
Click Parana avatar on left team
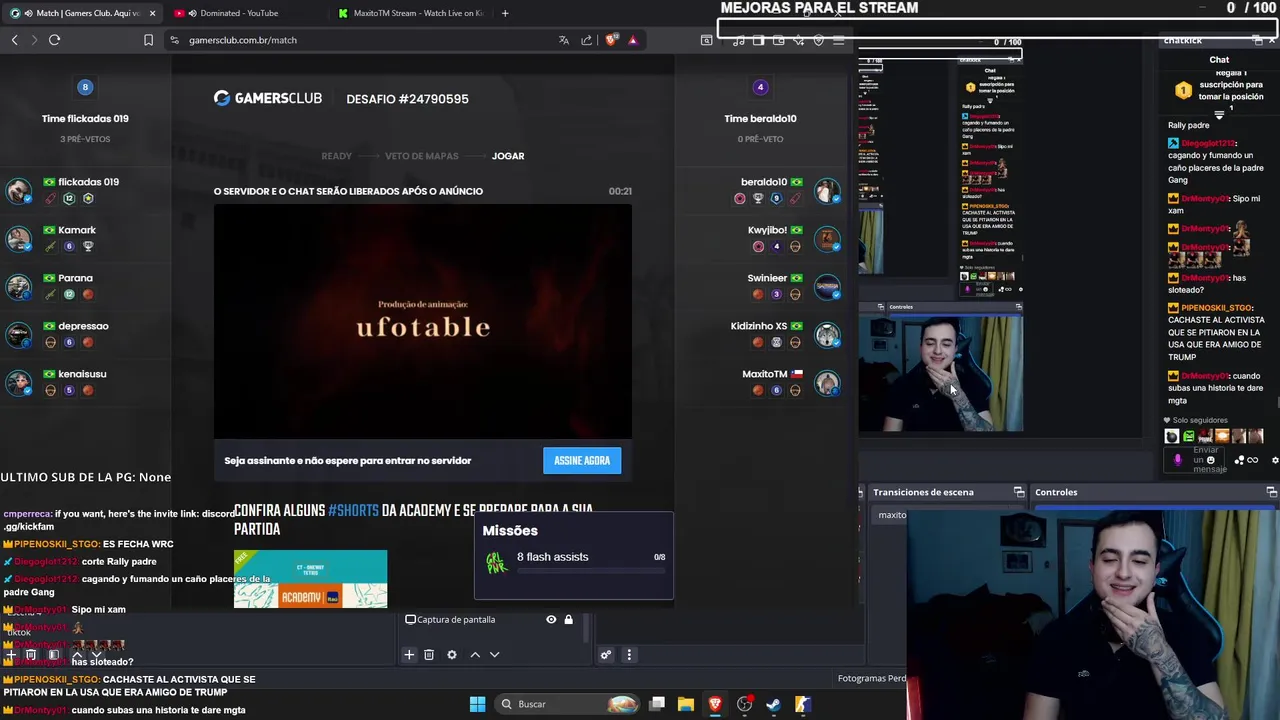18,287
